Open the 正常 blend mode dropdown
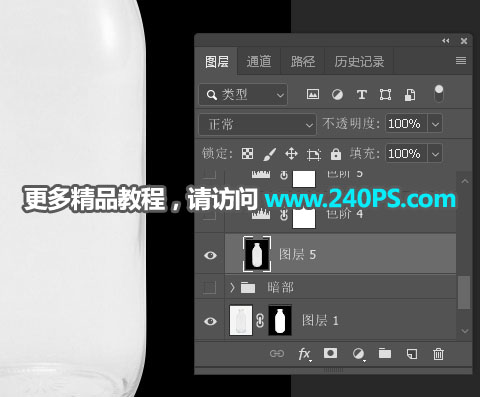This screenshot has height=397, width=480. [x=257, y=124]
